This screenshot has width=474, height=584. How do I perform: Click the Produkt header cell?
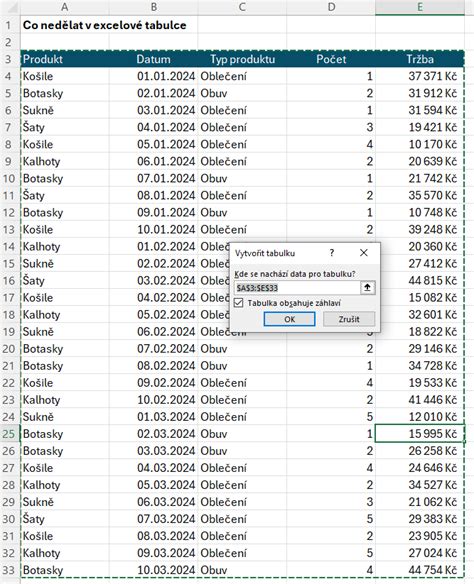click(65, 59)
